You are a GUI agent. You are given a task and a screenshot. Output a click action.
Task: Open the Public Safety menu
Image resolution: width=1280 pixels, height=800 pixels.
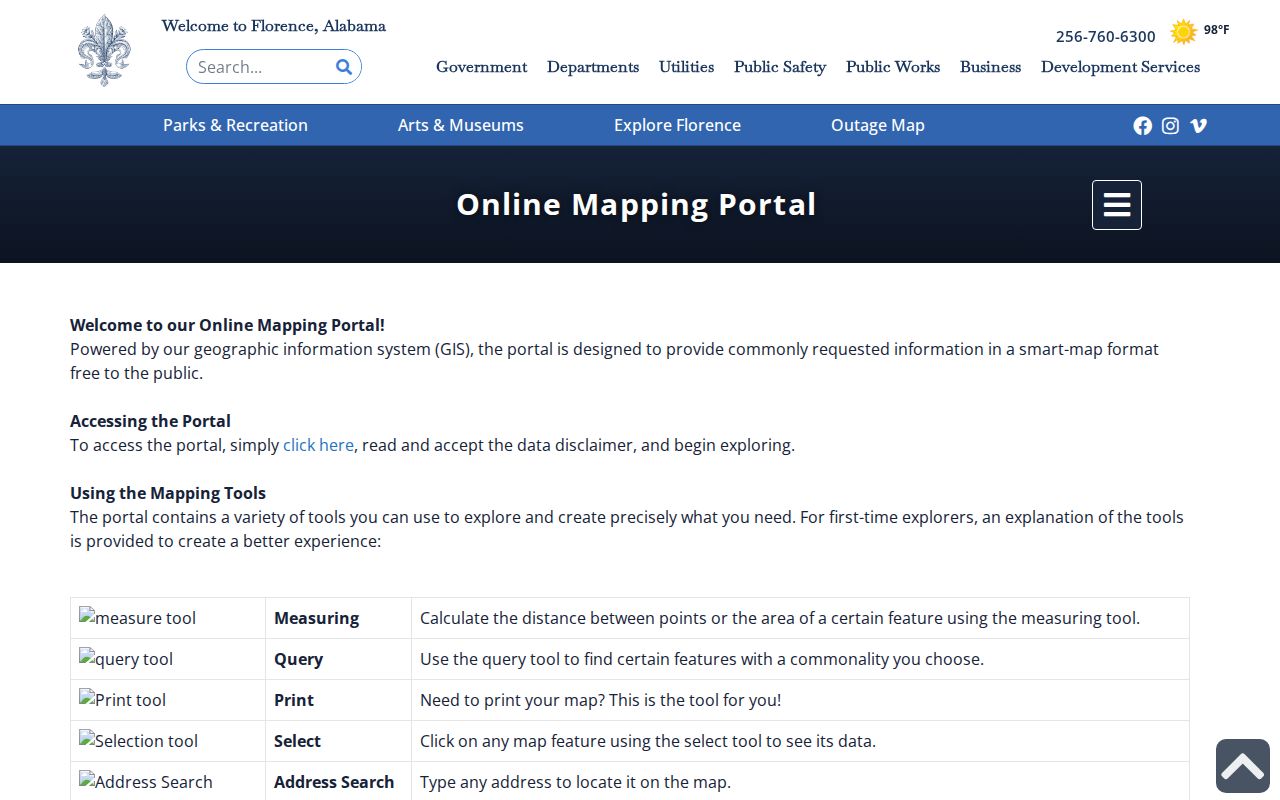click(x=780, y=67)
